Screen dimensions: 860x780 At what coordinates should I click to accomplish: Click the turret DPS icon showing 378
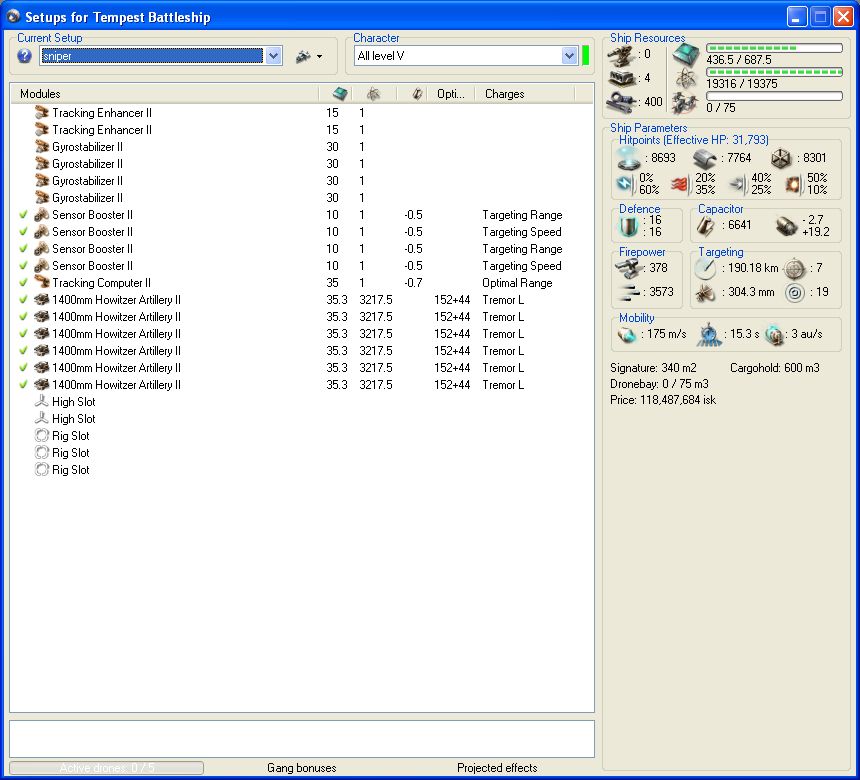(x=629, y=268)
